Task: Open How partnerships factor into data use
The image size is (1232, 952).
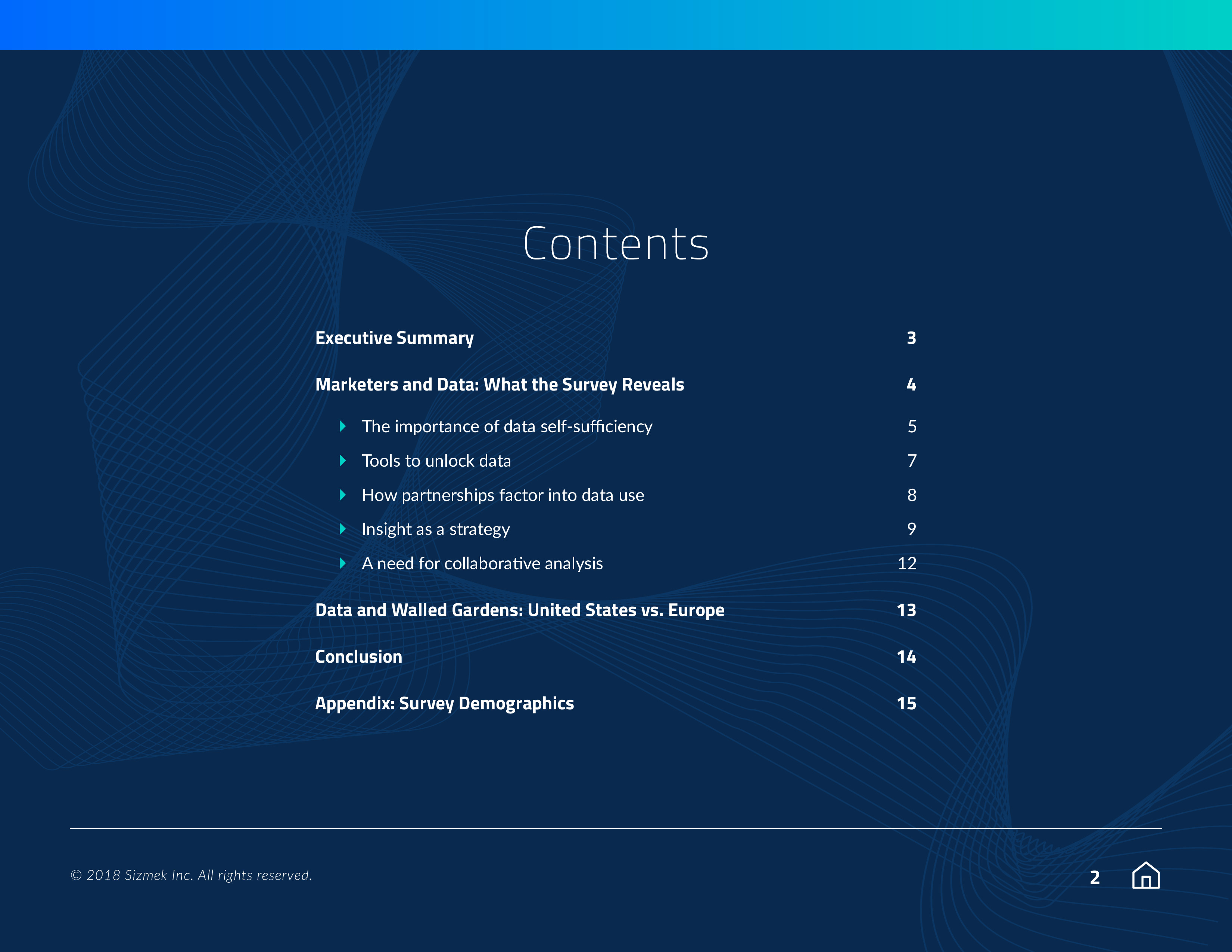Action: point(503,495)
